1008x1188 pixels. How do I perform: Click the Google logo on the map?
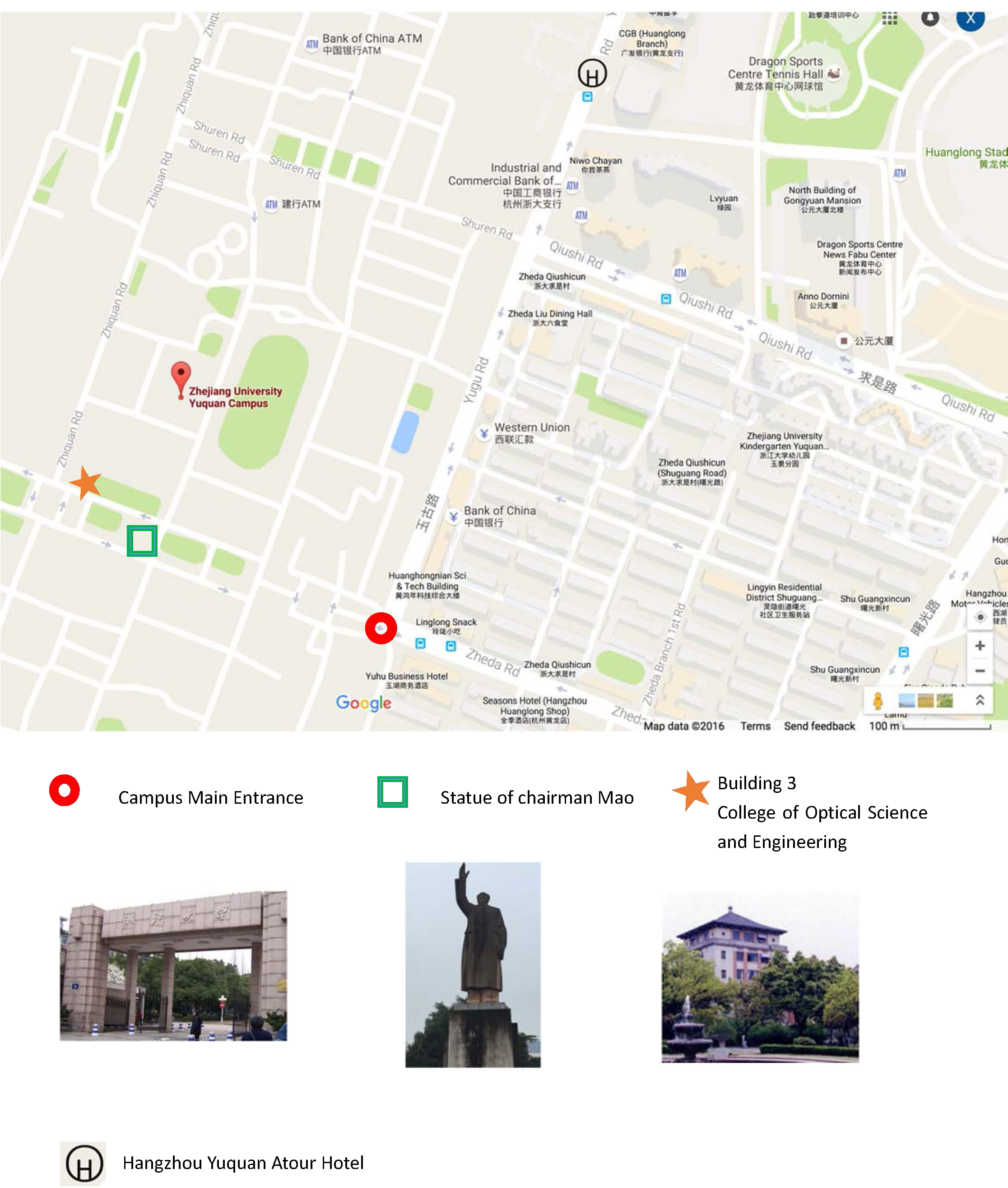pos(363,703)
